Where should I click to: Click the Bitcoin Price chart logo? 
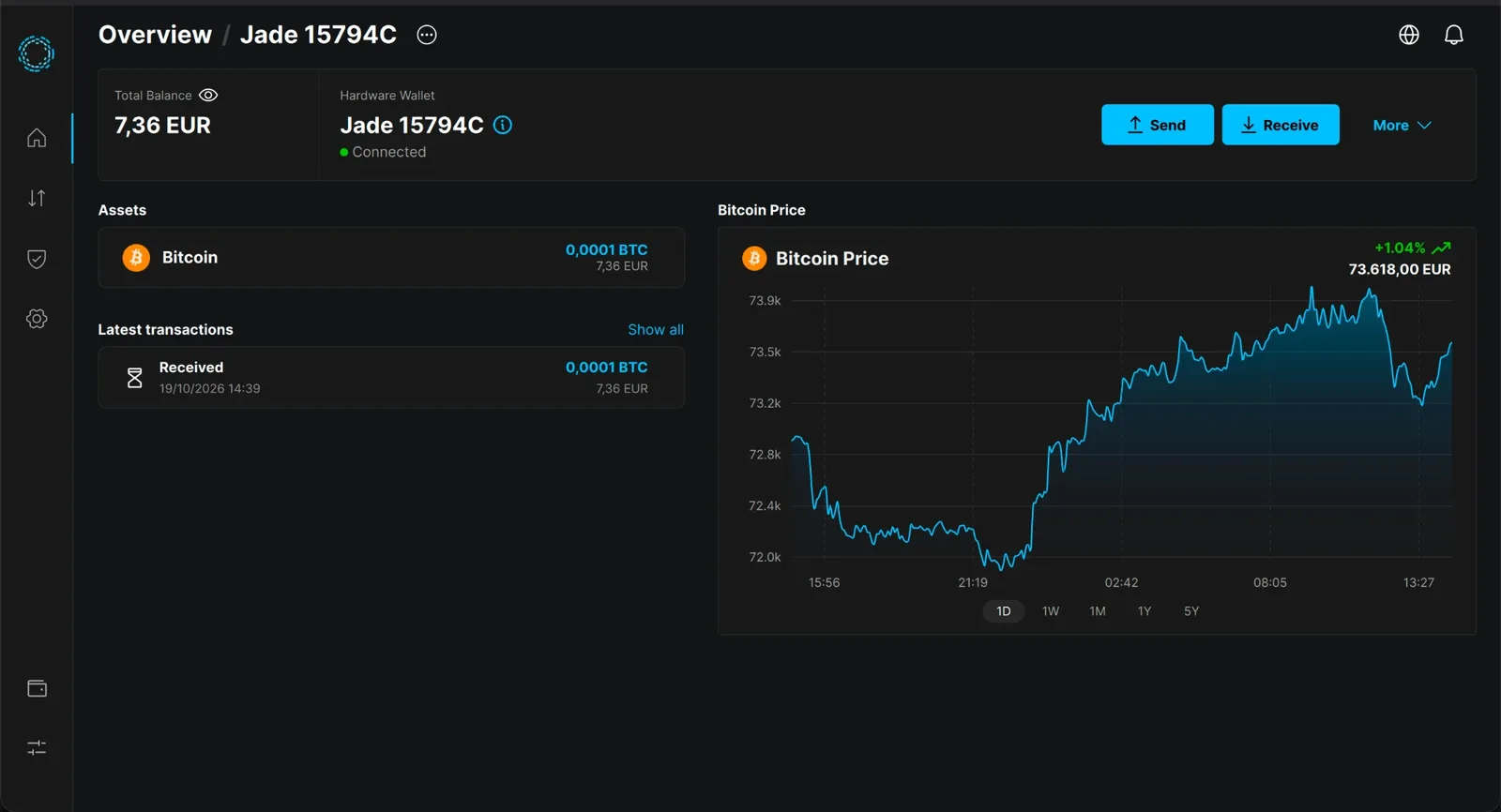(x=754, y=258)
